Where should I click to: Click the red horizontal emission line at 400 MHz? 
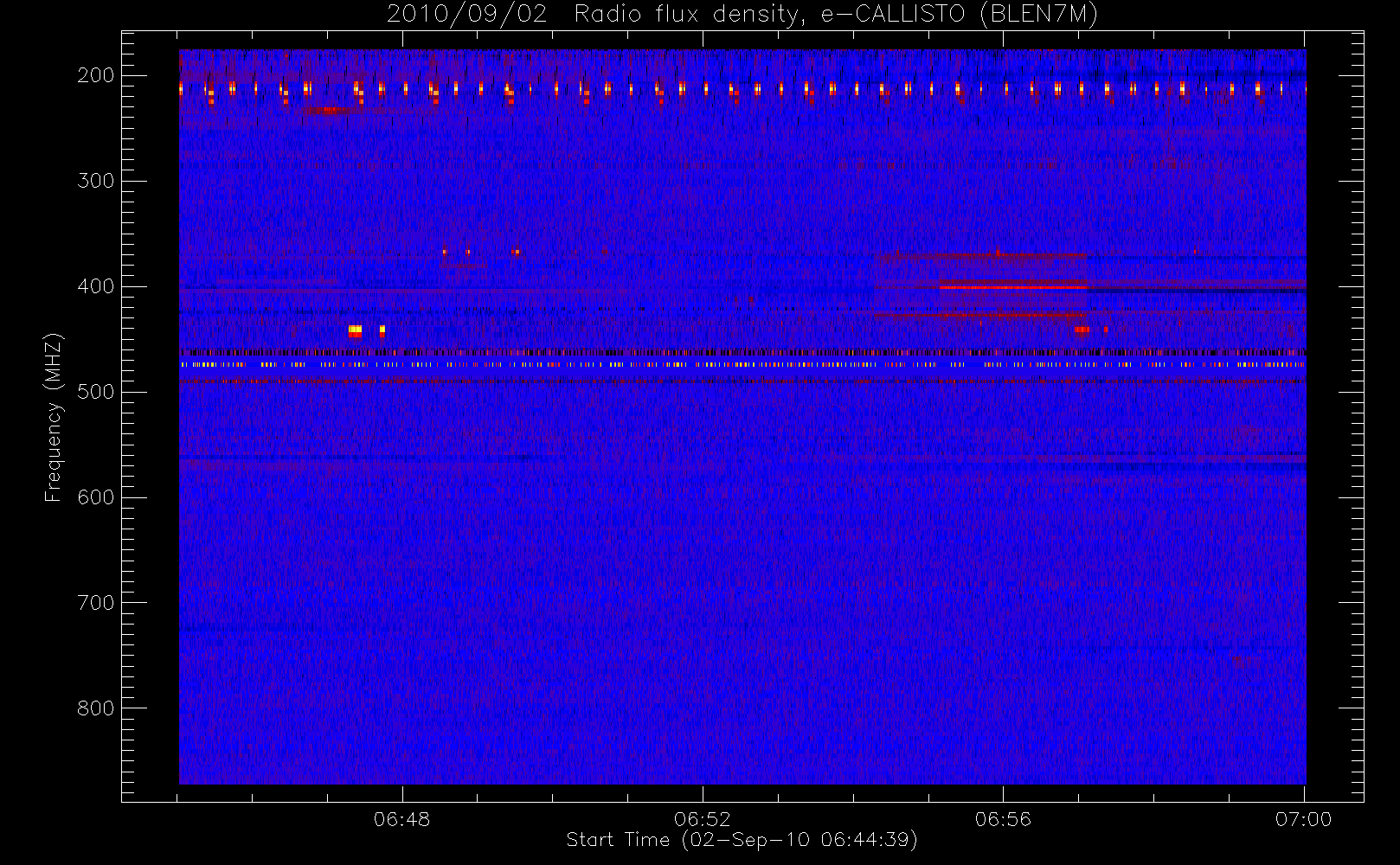pos(1012,286)
